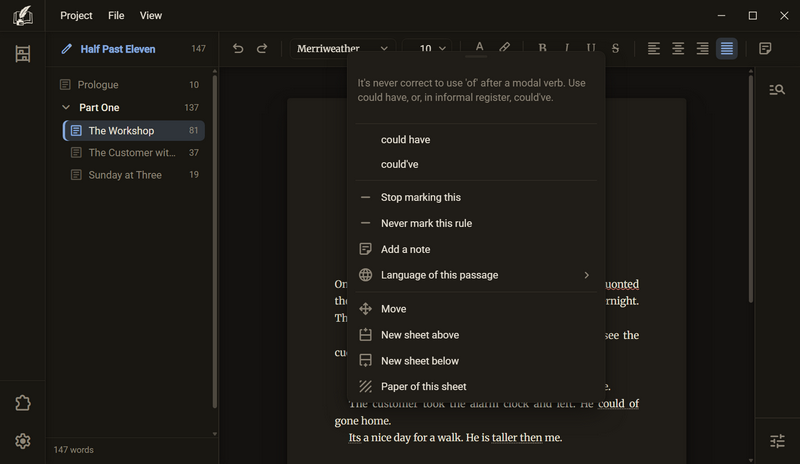Select Add a note menu entry

tap(476, 249)
